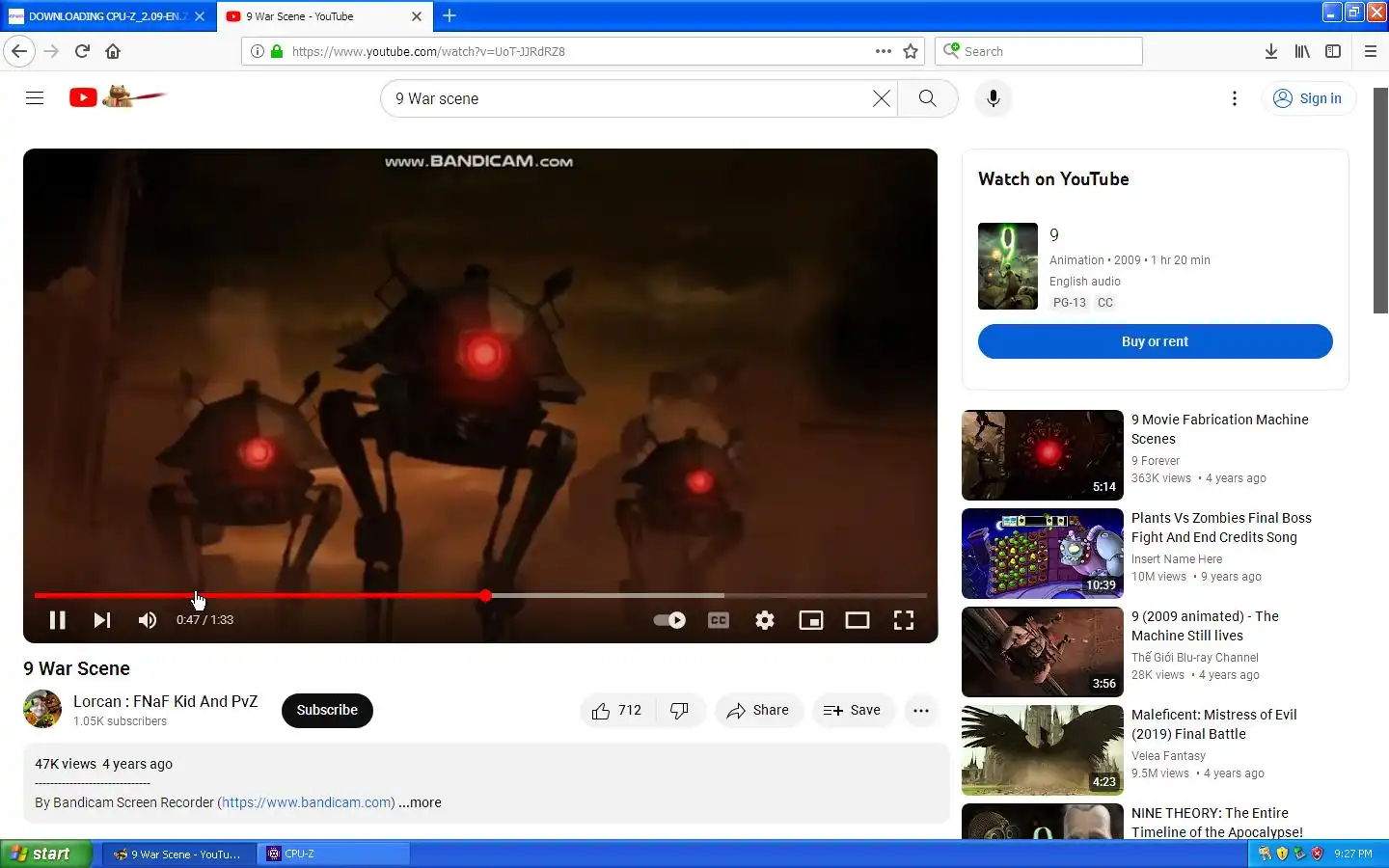The height and width of the screenshot is (868, 1389).
Task: Open more actions ellipsis under video
Action: pos(921,711)
